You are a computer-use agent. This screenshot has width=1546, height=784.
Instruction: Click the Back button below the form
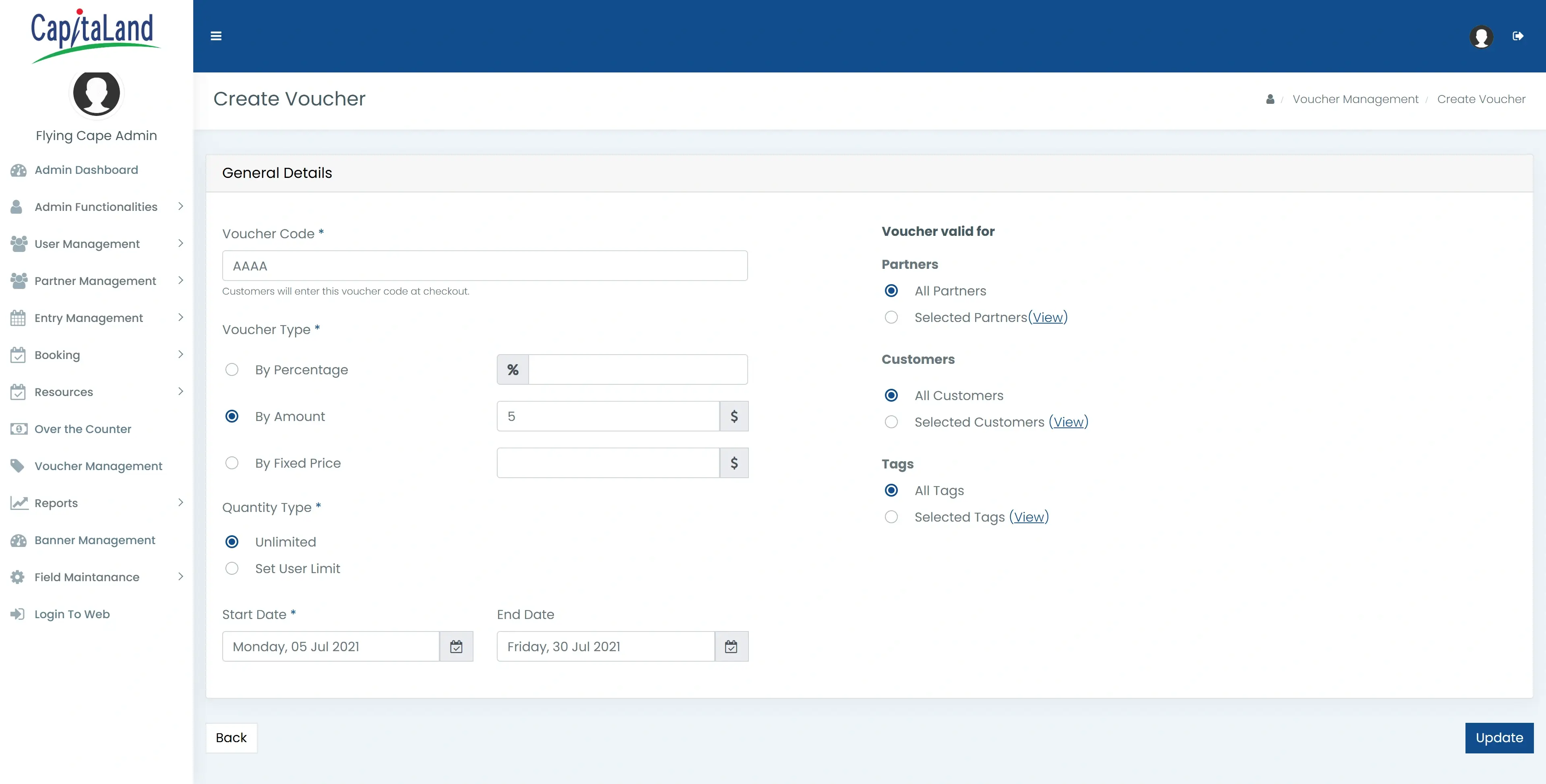(231, 737)
